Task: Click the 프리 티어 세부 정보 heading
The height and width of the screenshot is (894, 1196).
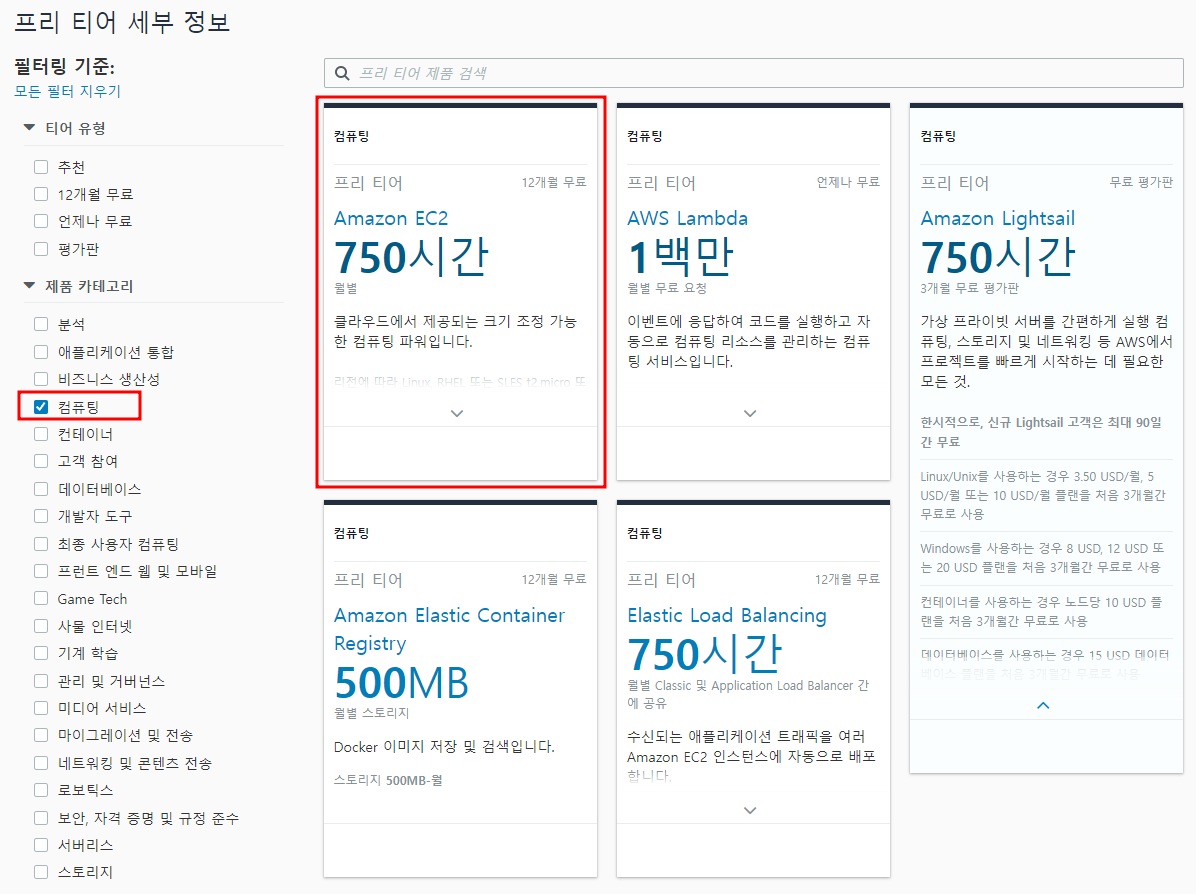Action: (x=122, y=21)
